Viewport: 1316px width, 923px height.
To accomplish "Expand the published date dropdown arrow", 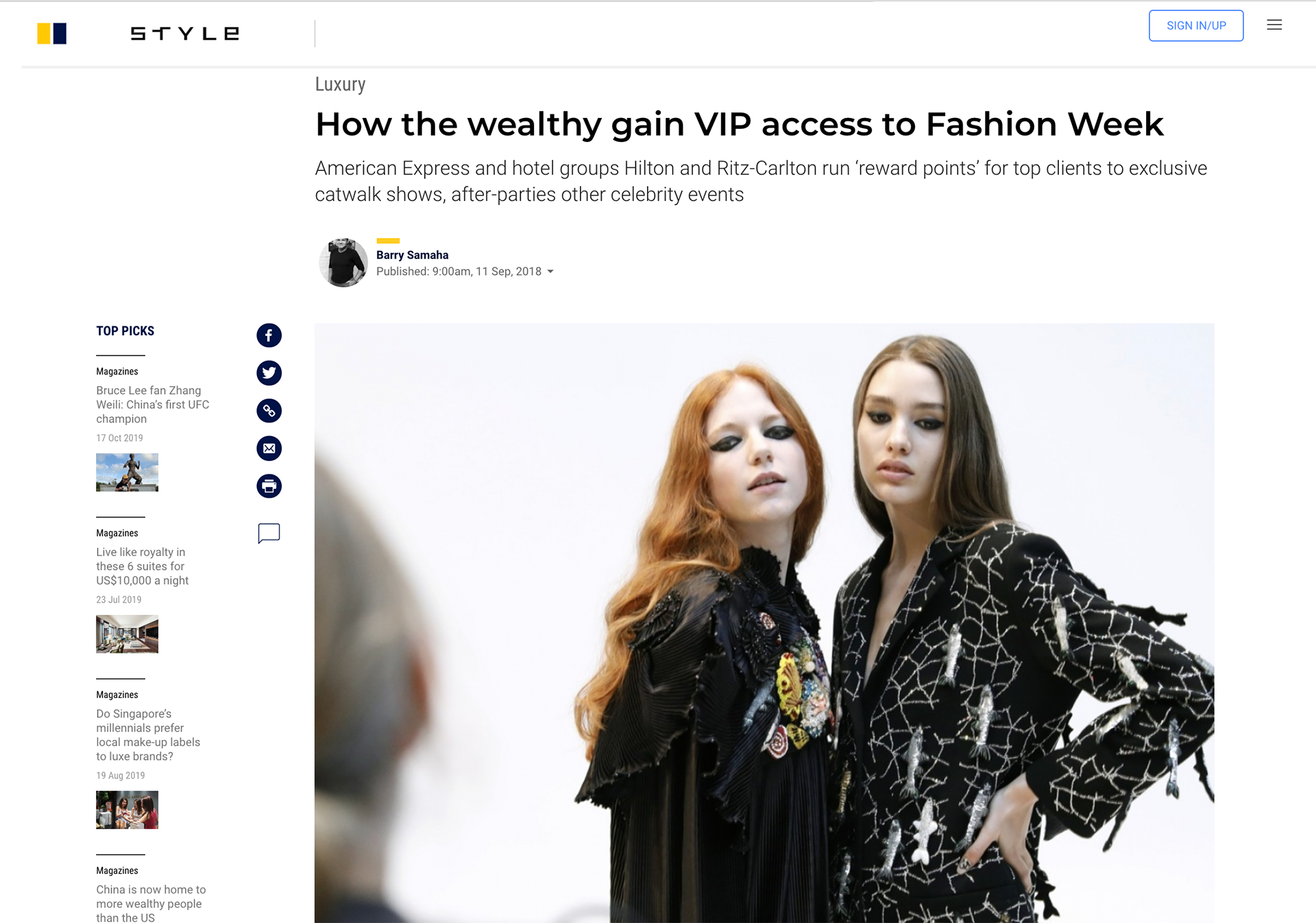I will [550, 272].
